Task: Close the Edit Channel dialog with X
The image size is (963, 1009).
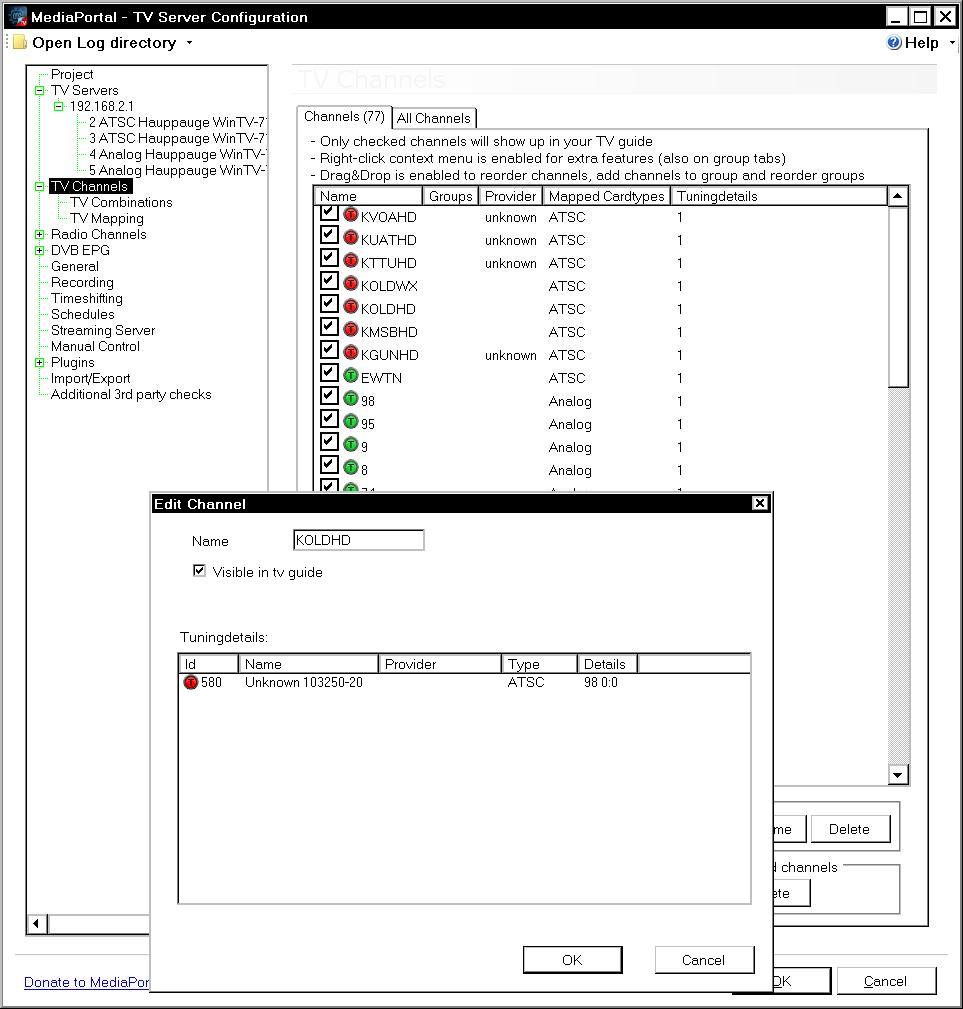Action: pyautogui.click(x=760, y=503)
